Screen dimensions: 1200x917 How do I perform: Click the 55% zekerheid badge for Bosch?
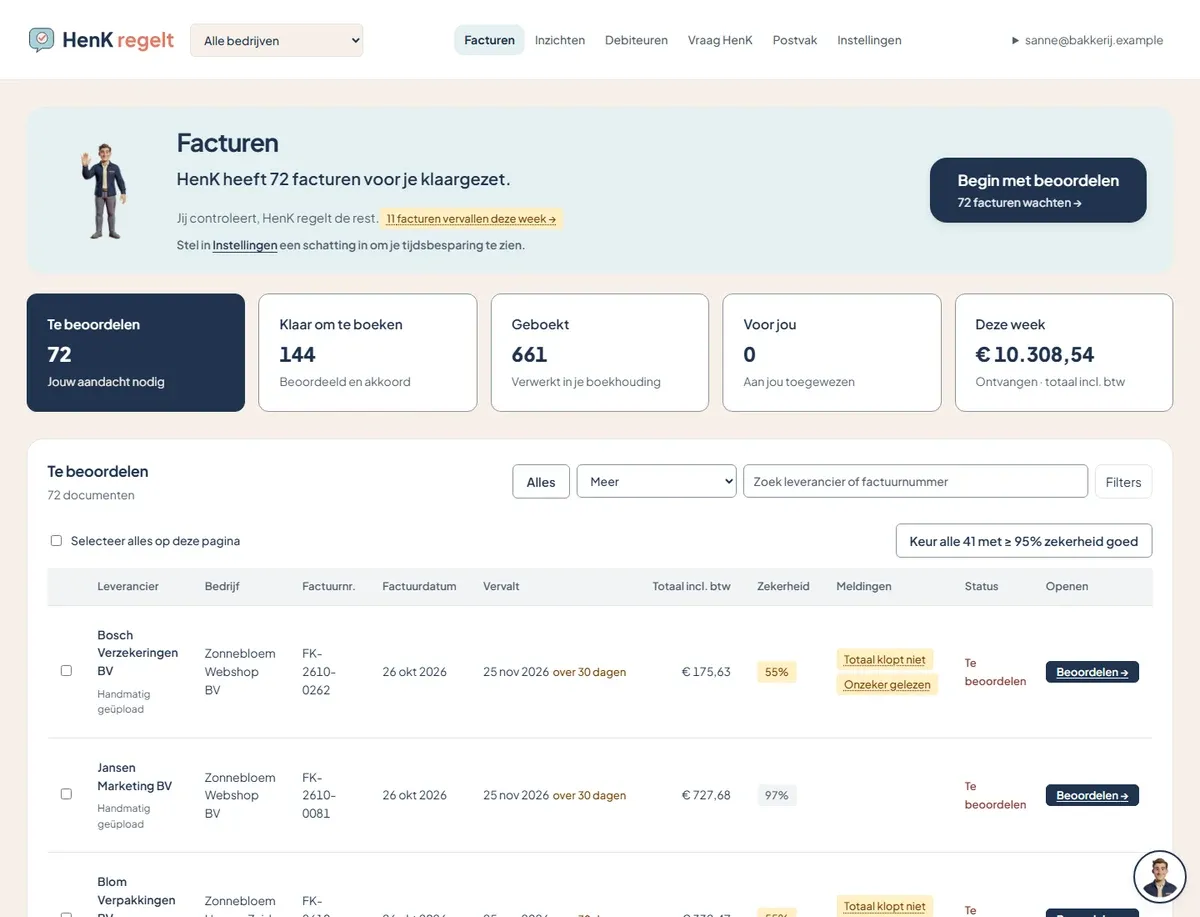pyautogui.click(x=777, y=672)
